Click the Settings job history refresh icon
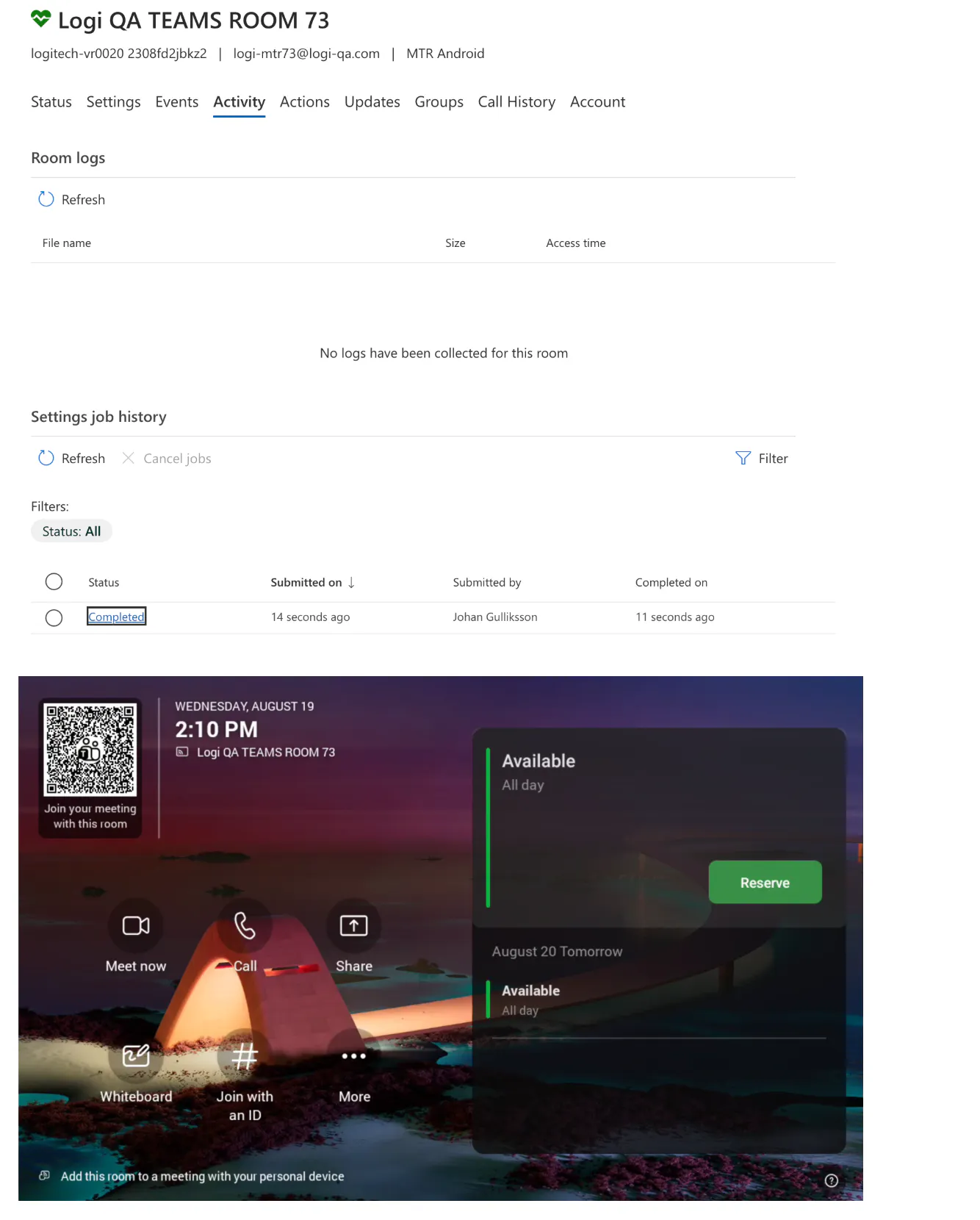Viewport: 980px width, 1220px height. click(x=46, y=458)
